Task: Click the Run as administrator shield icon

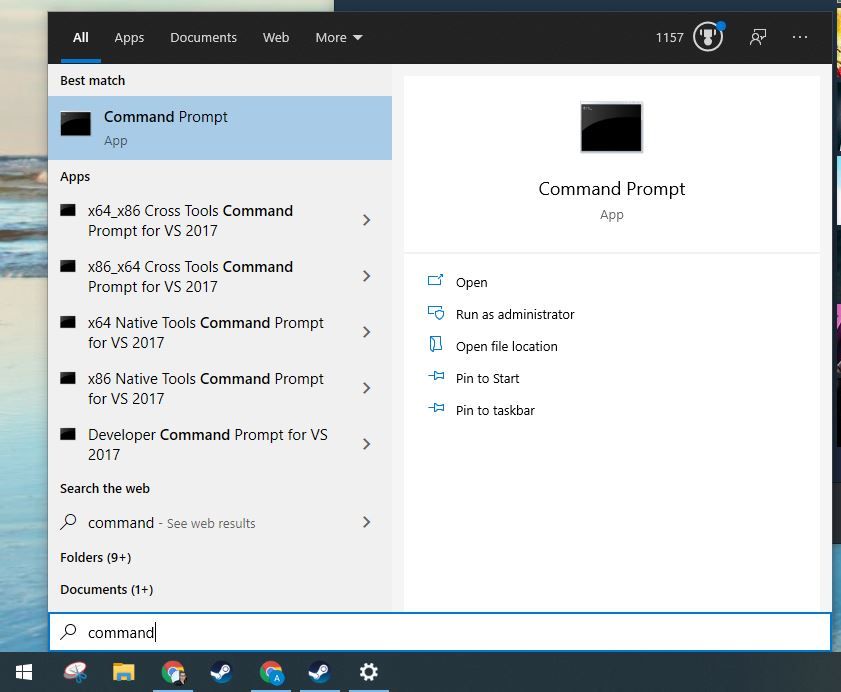Action: coord(435,314)
